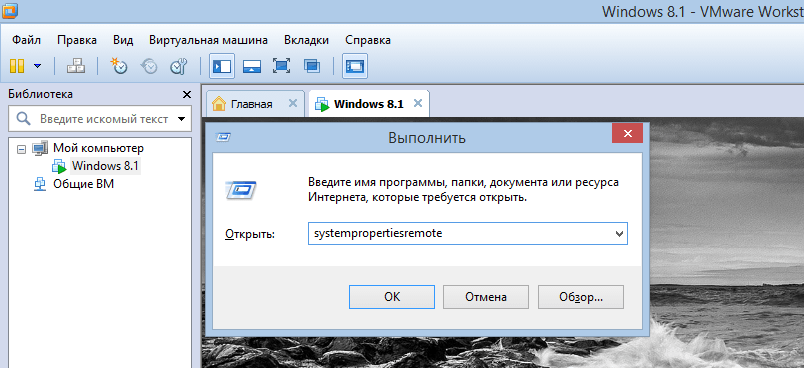Switch to full screen mode icon
Viewport: 804px width, 368px height.
[x=282, y=66]
